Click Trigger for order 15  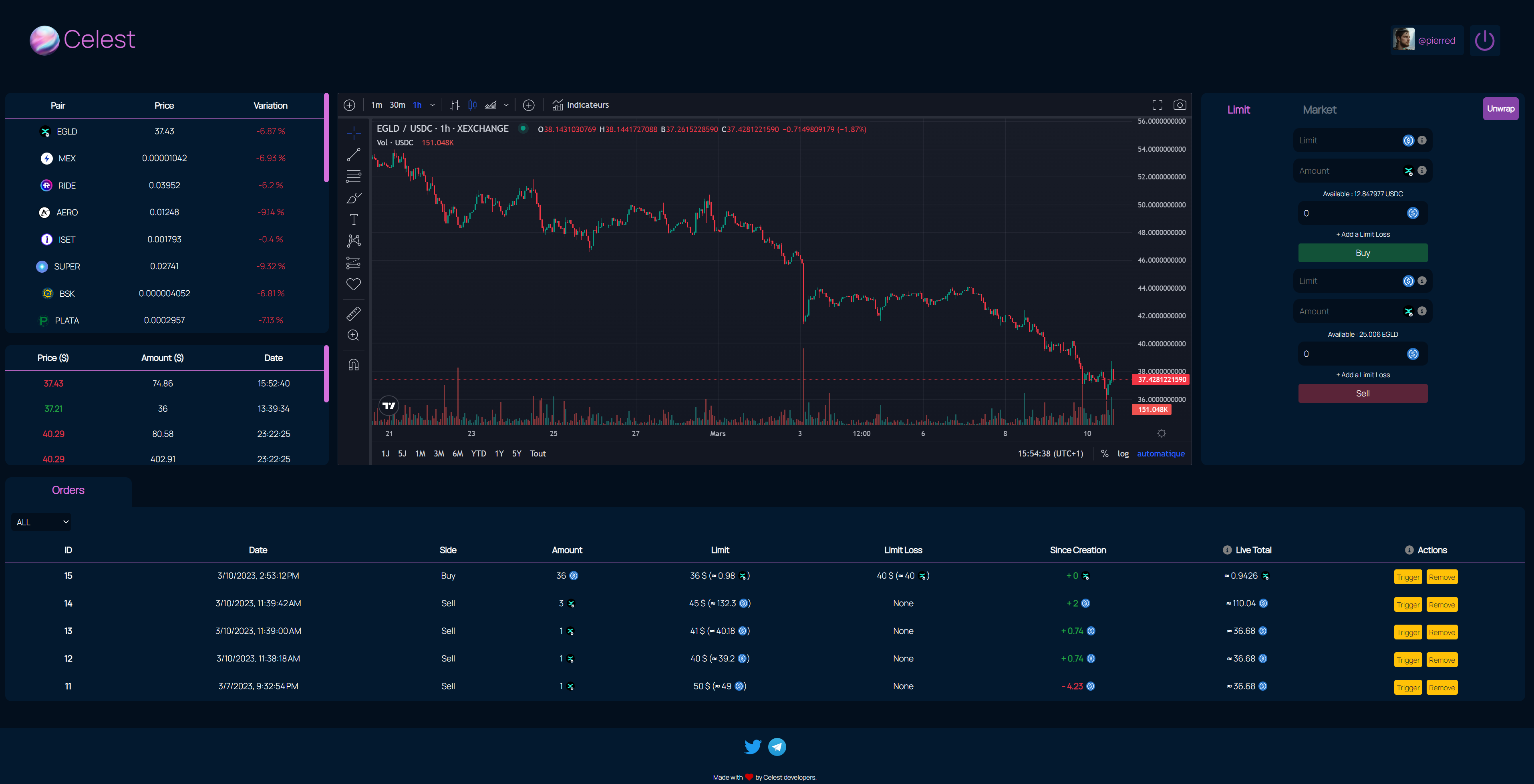[x=1408, y=577]
